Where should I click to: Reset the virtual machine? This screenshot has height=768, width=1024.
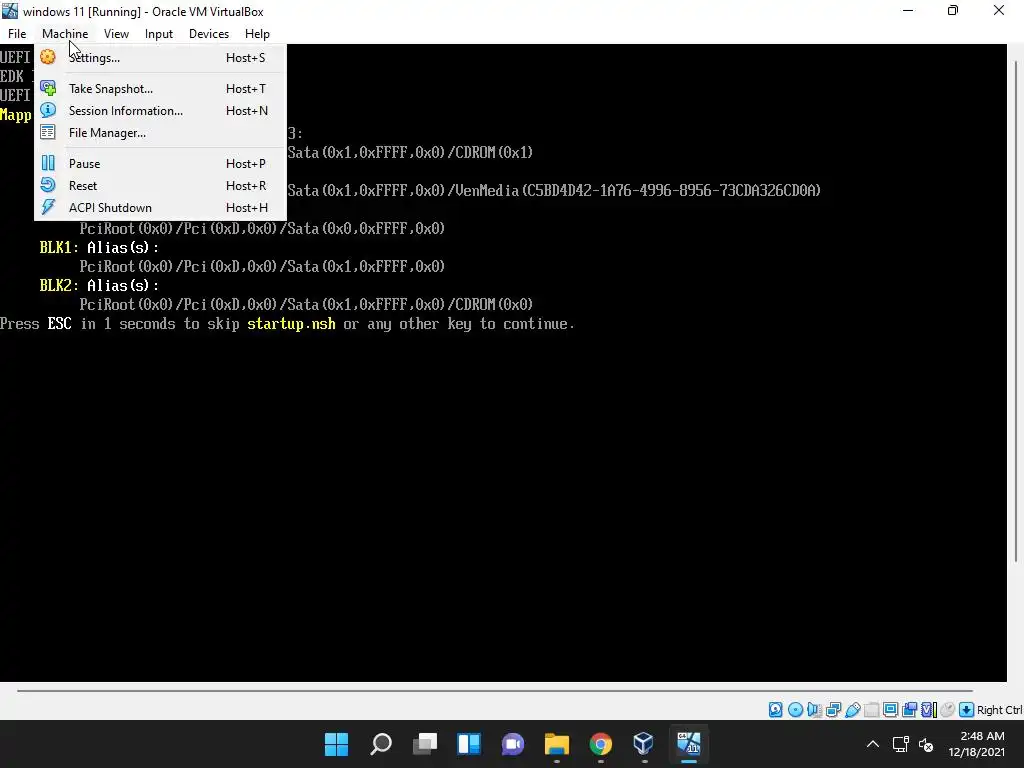[x=160, y=185]
